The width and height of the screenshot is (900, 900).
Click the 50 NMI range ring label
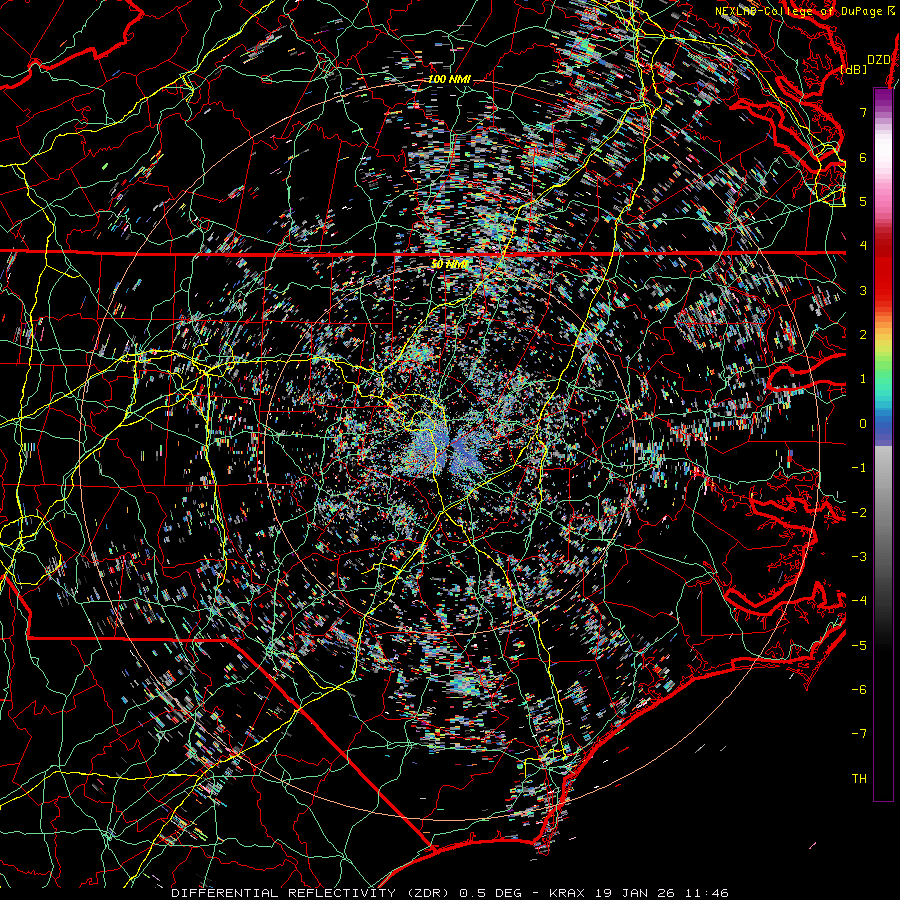point(449,265)
